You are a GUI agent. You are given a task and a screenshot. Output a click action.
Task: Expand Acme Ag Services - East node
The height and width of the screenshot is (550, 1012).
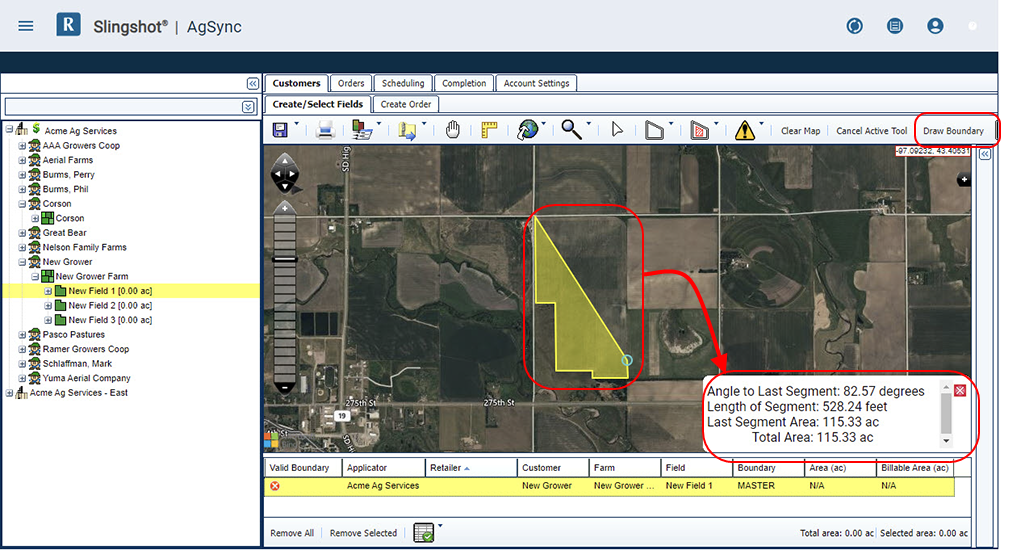pos(10,393)
